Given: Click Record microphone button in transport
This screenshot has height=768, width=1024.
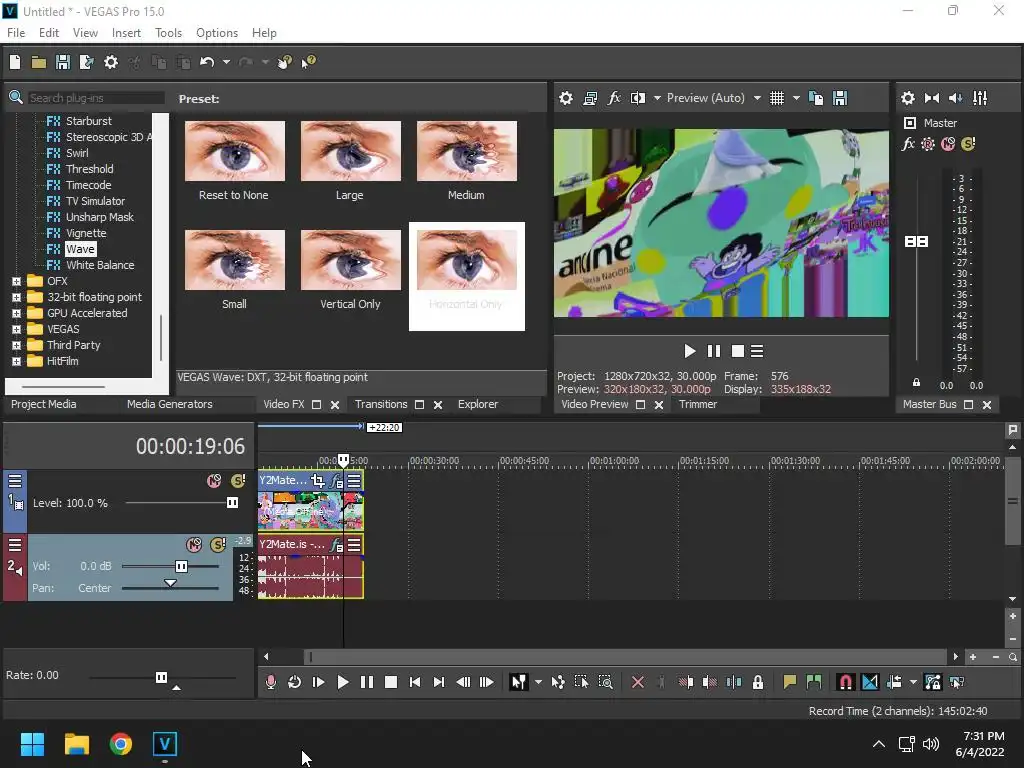Looking at the screenshot, I should pos(271,682).
